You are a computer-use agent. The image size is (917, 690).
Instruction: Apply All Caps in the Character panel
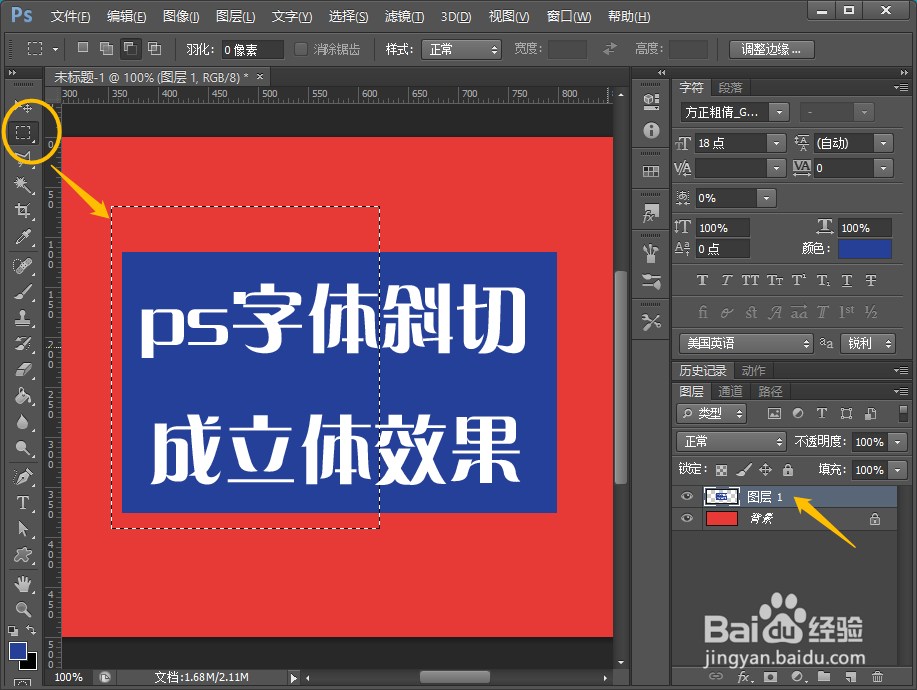coord(751,281)
